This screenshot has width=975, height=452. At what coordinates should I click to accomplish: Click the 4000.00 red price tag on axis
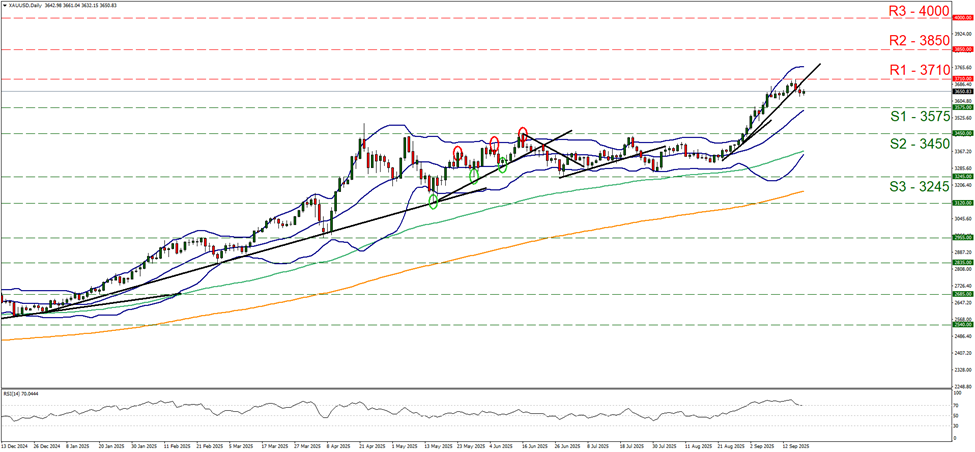[x=962, y=18]
